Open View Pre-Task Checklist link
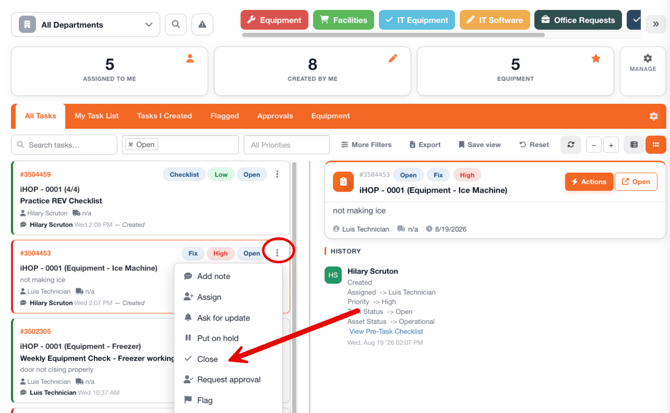This screenshot has height=413, width=670. (x=386, y=331)
